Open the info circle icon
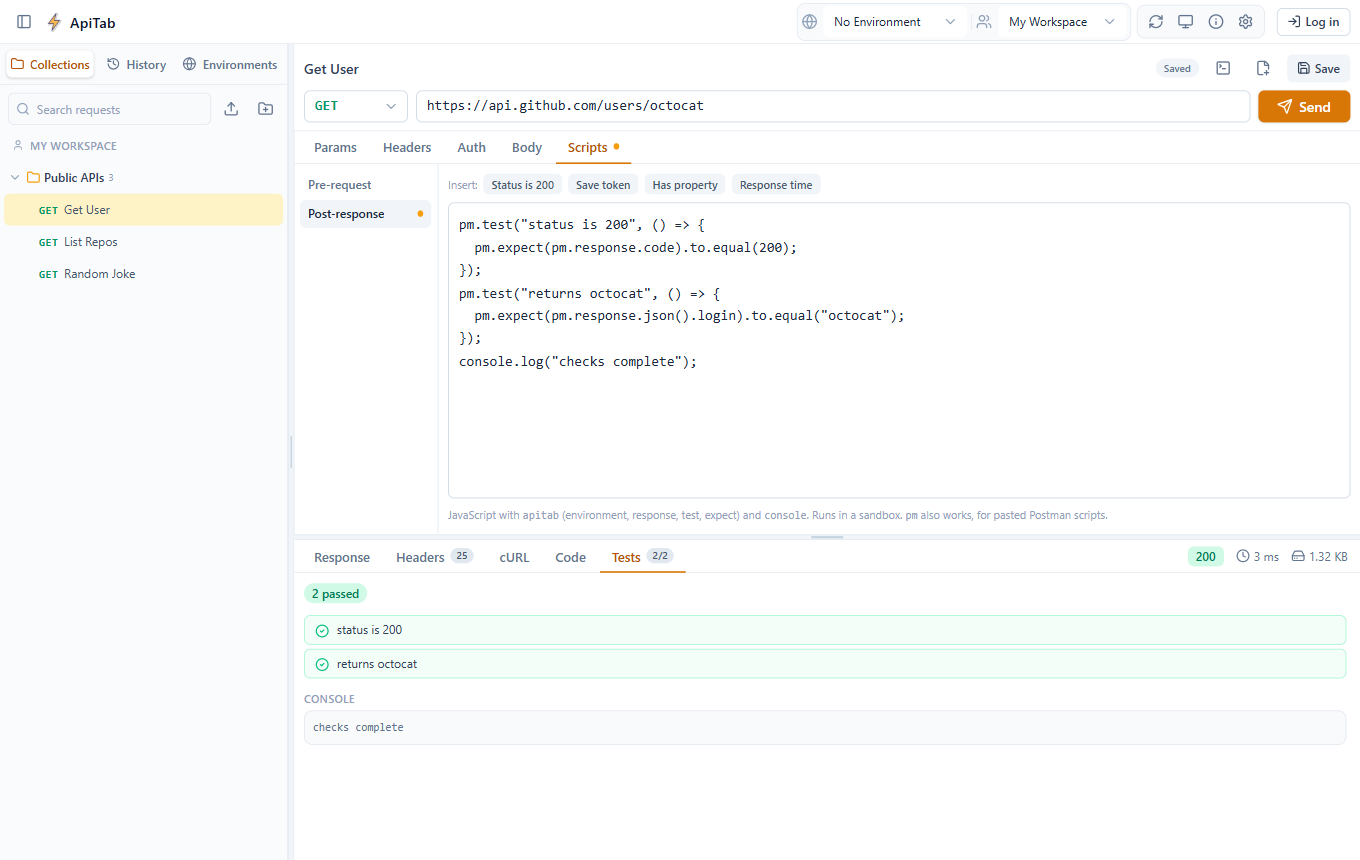Image resolution: width=1360 pixels, height=860 pixels. tap(1216, 22)
